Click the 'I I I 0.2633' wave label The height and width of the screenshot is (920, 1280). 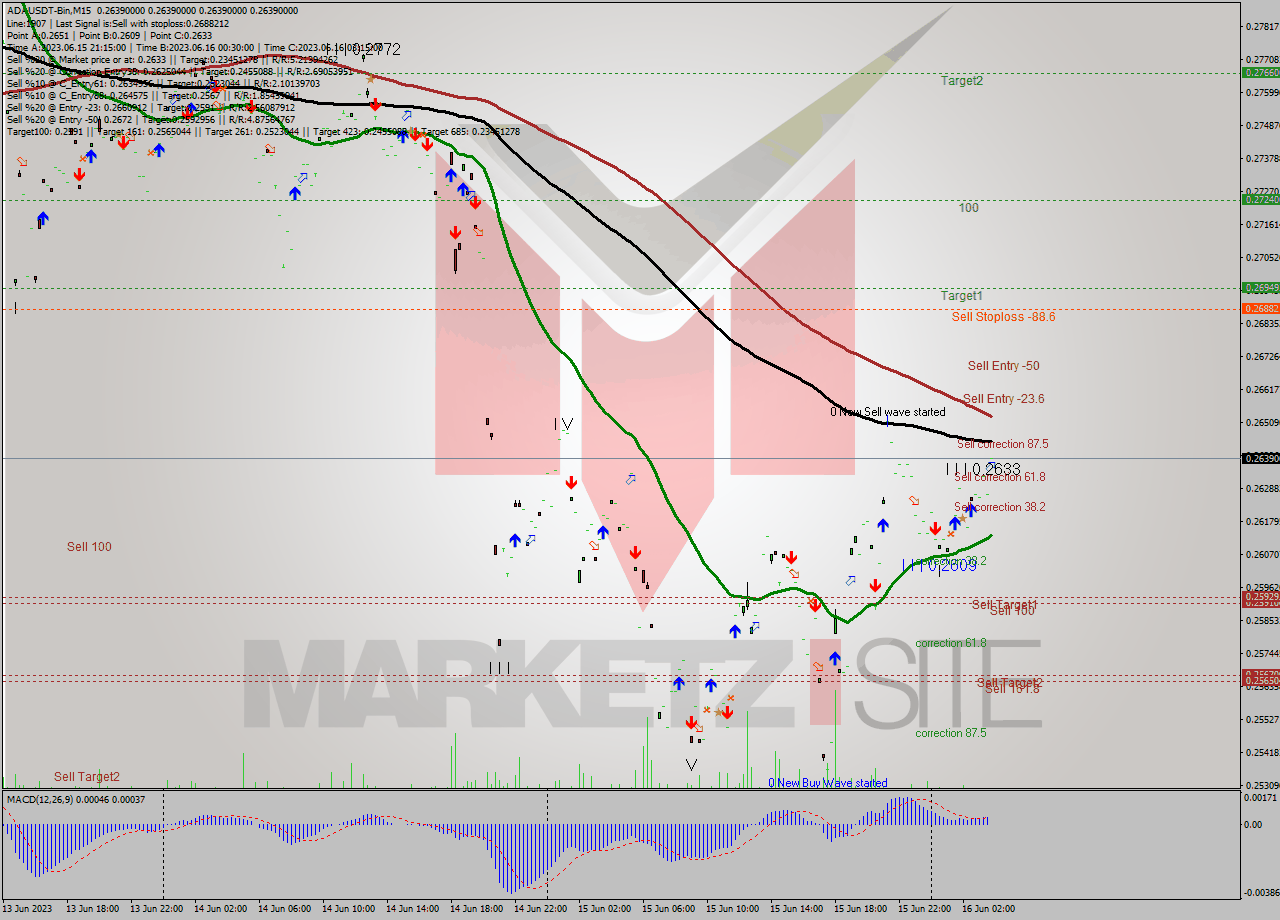(983, 468)
